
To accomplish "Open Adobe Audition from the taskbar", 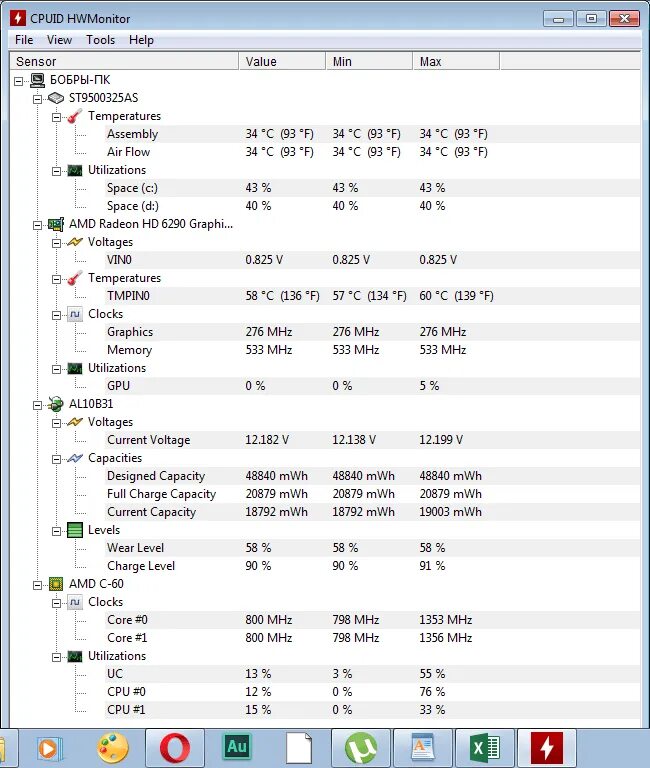I will (237, 748).
